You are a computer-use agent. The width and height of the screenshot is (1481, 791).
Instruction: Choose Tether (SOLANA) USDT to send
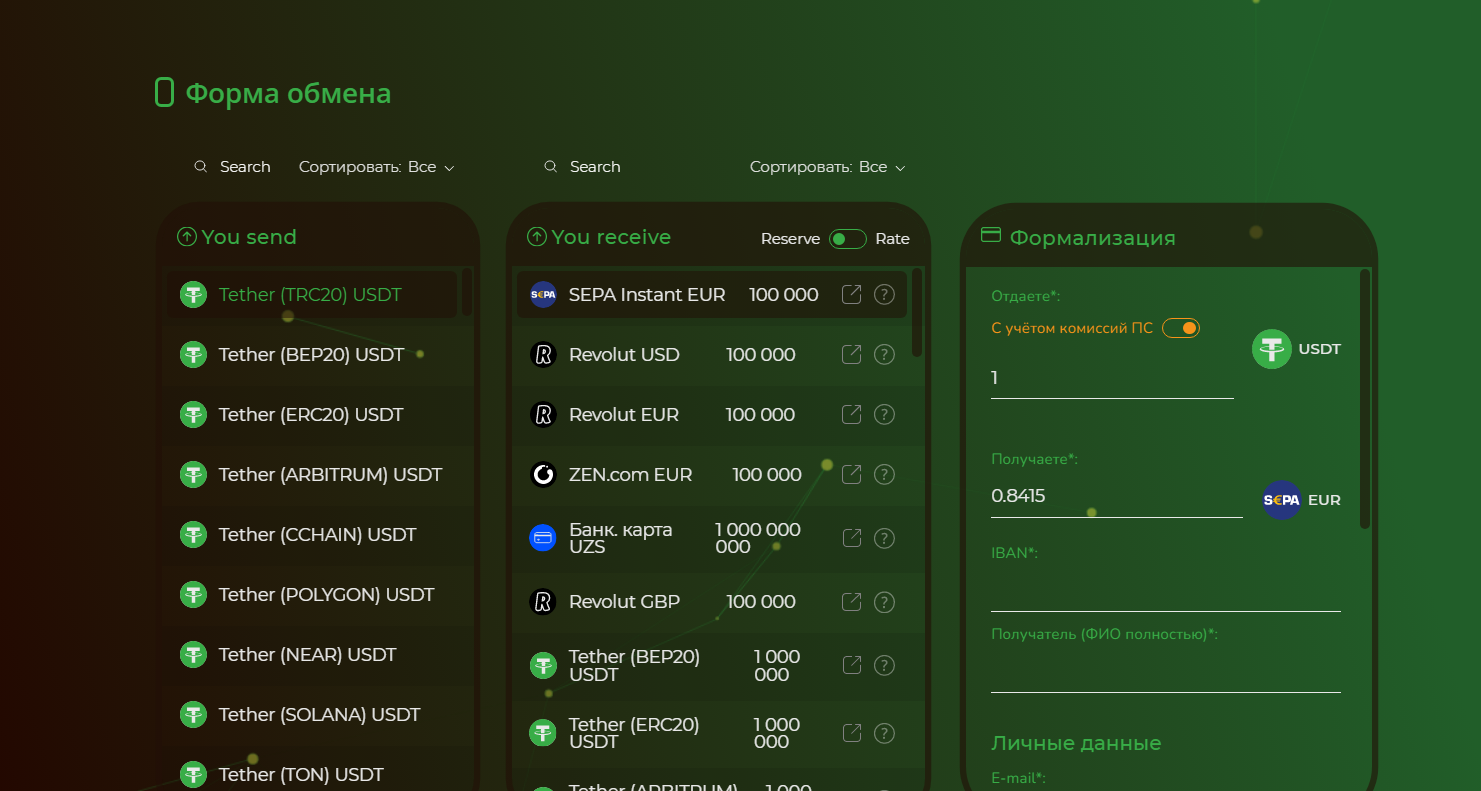[x=318, y=714]
